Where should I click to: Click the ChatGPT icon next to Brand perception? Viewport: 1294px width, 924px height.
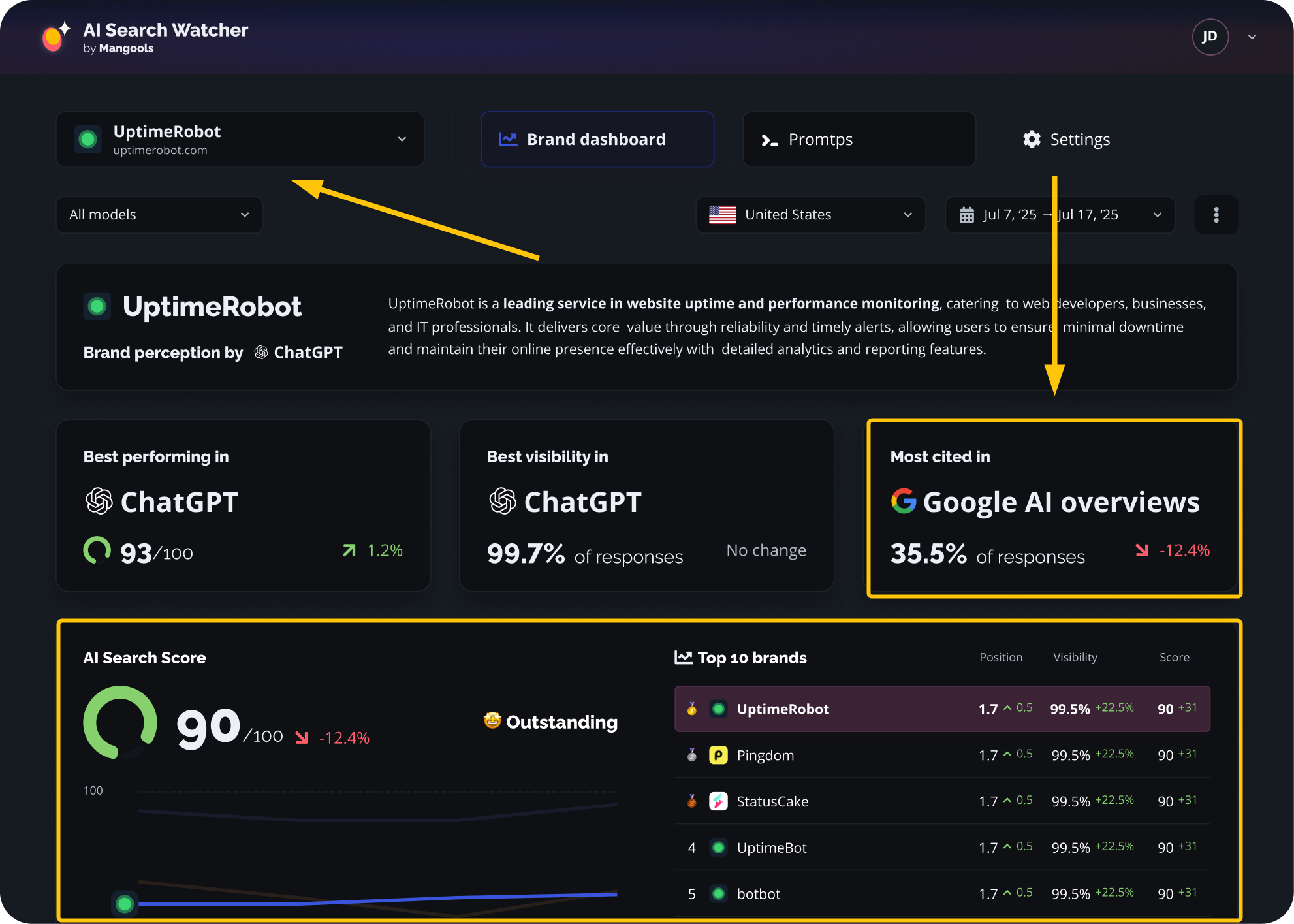(260, 352)
